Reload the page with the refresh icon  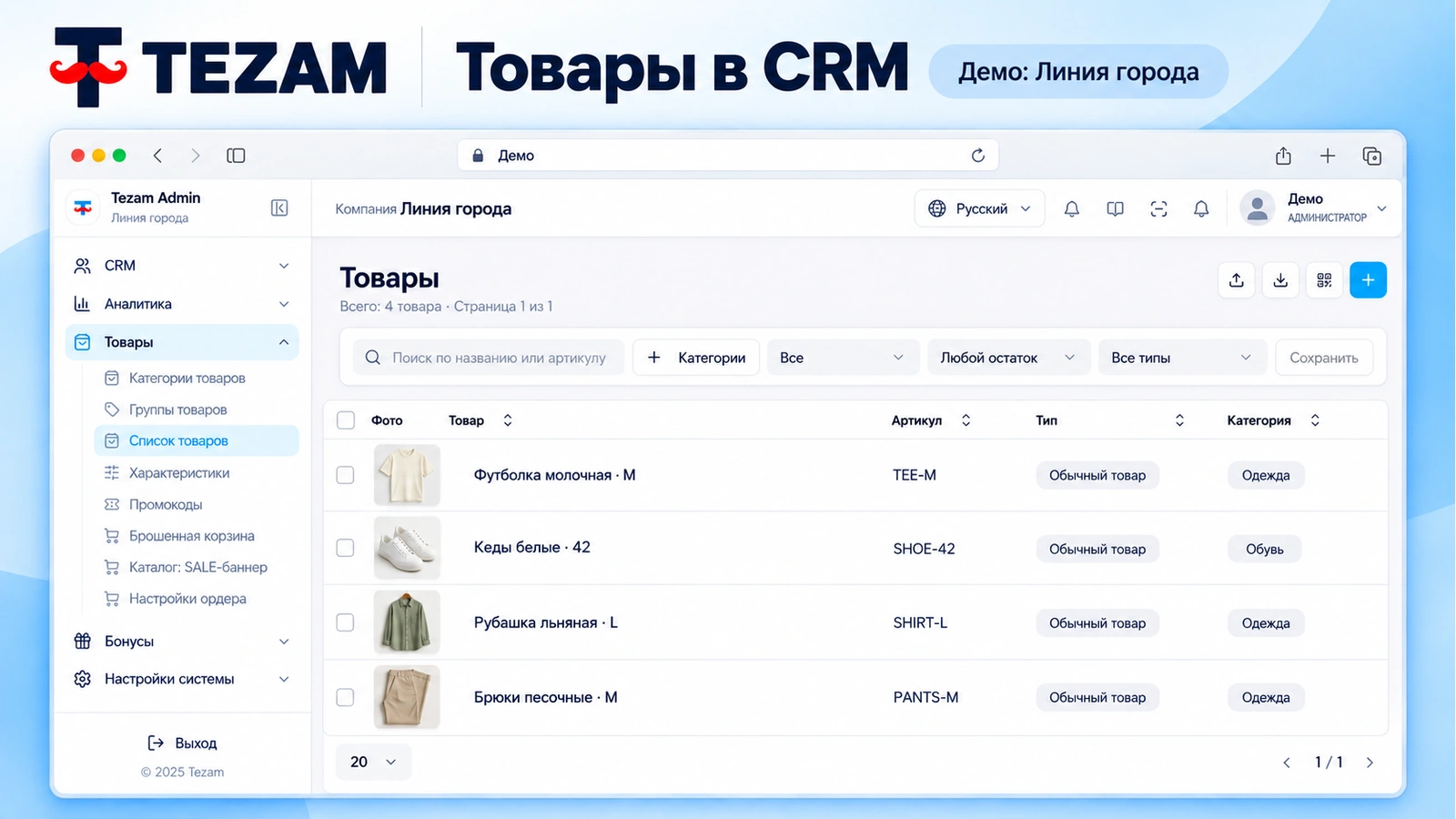point(978,156)
